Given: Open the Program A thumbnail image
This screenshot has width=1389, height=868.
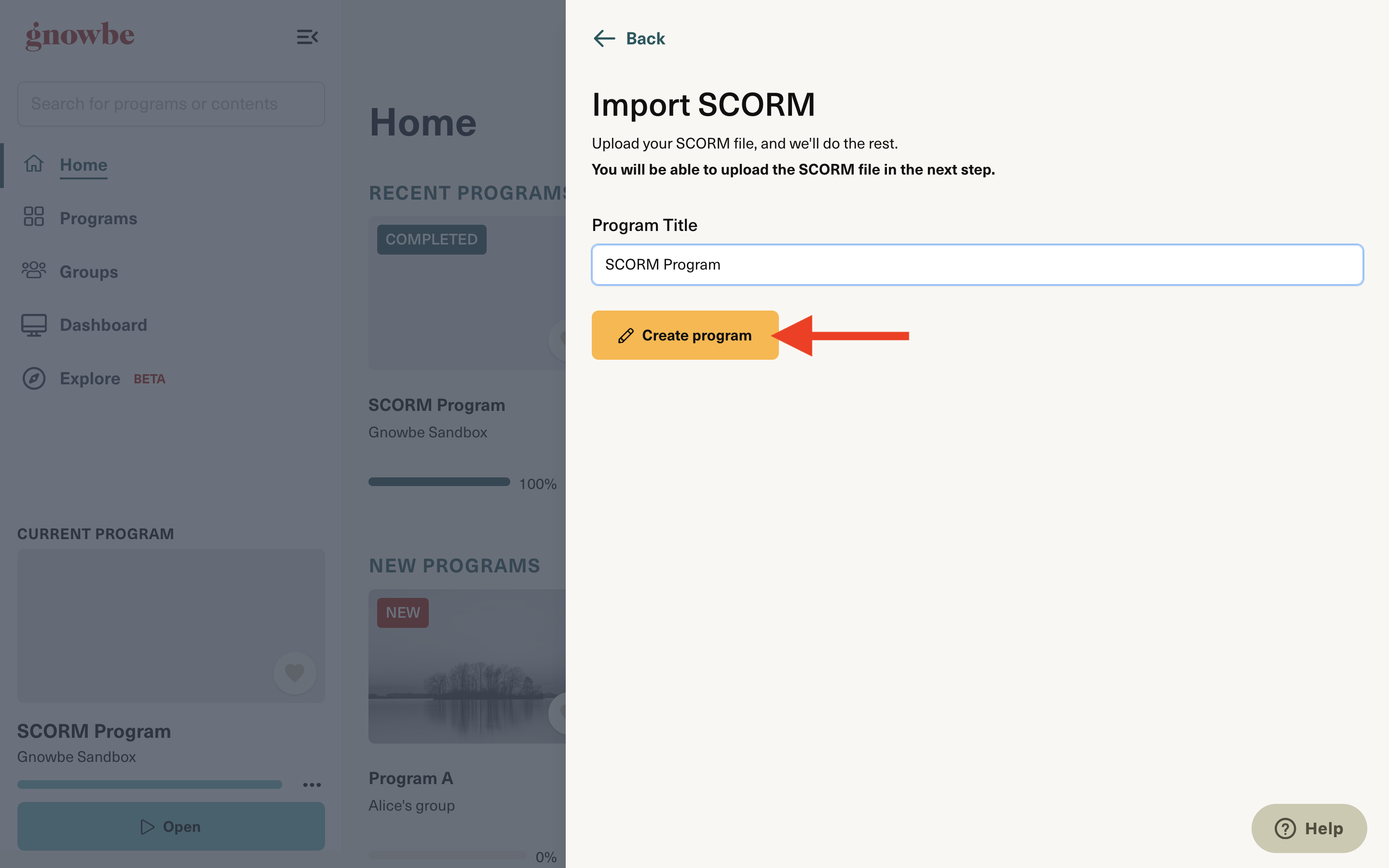Looking at the screenshot, I should [x=467, y=666].
